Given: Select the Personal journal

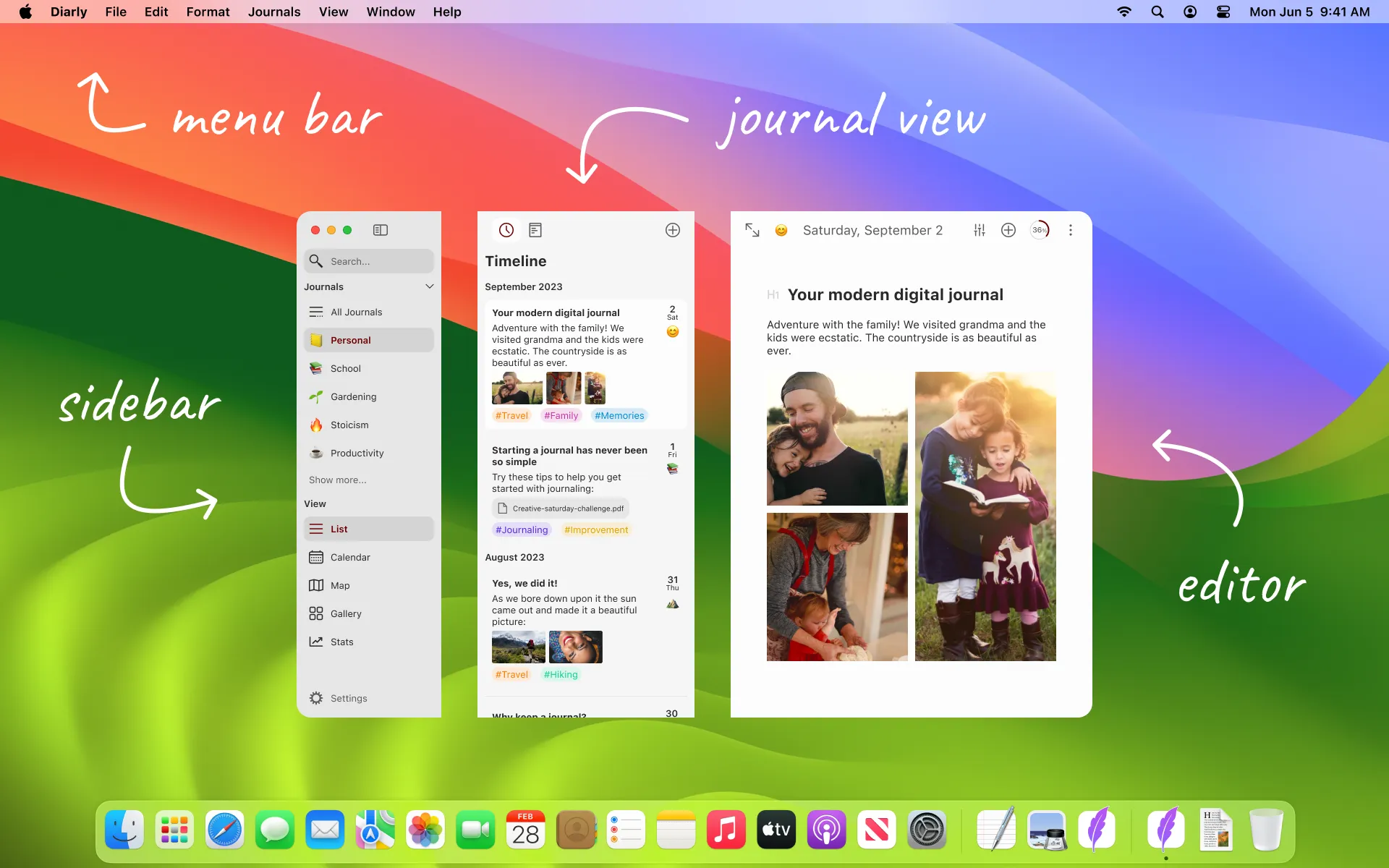Looking at the screenshot, I should [369, 340].
